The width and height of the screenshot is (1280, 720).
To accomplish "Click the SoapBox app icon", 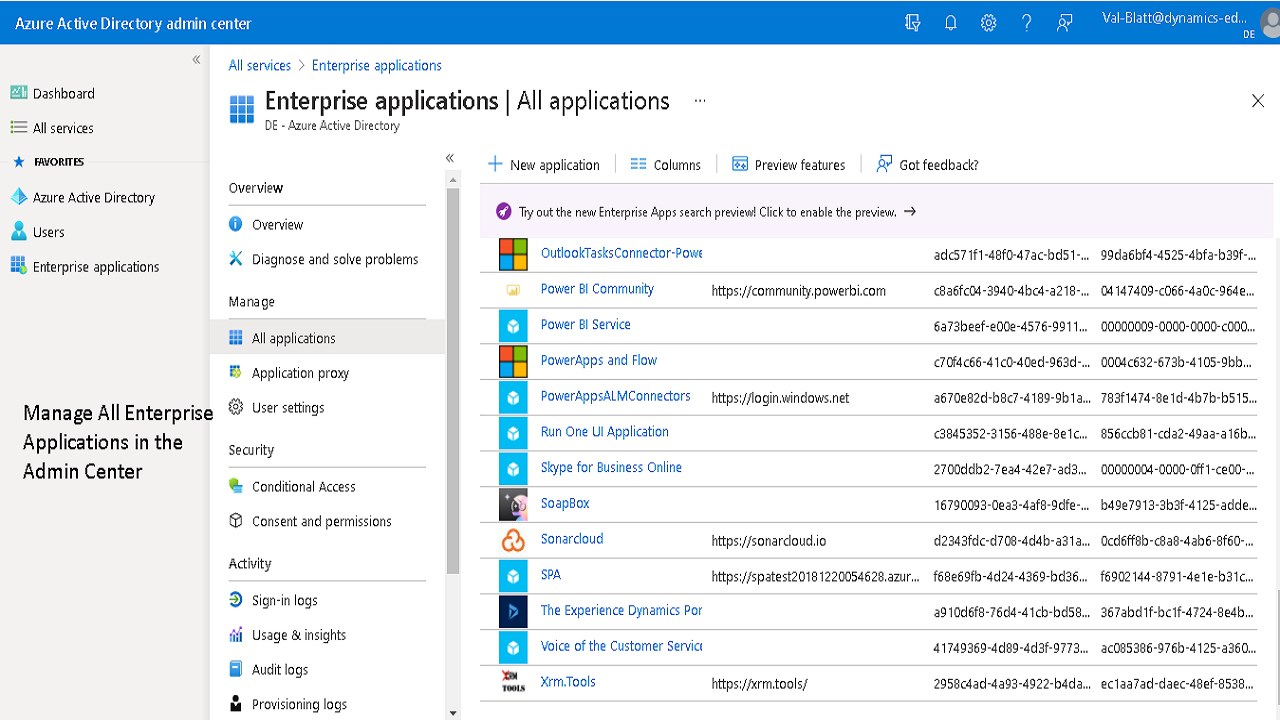I will pos(513,505).
